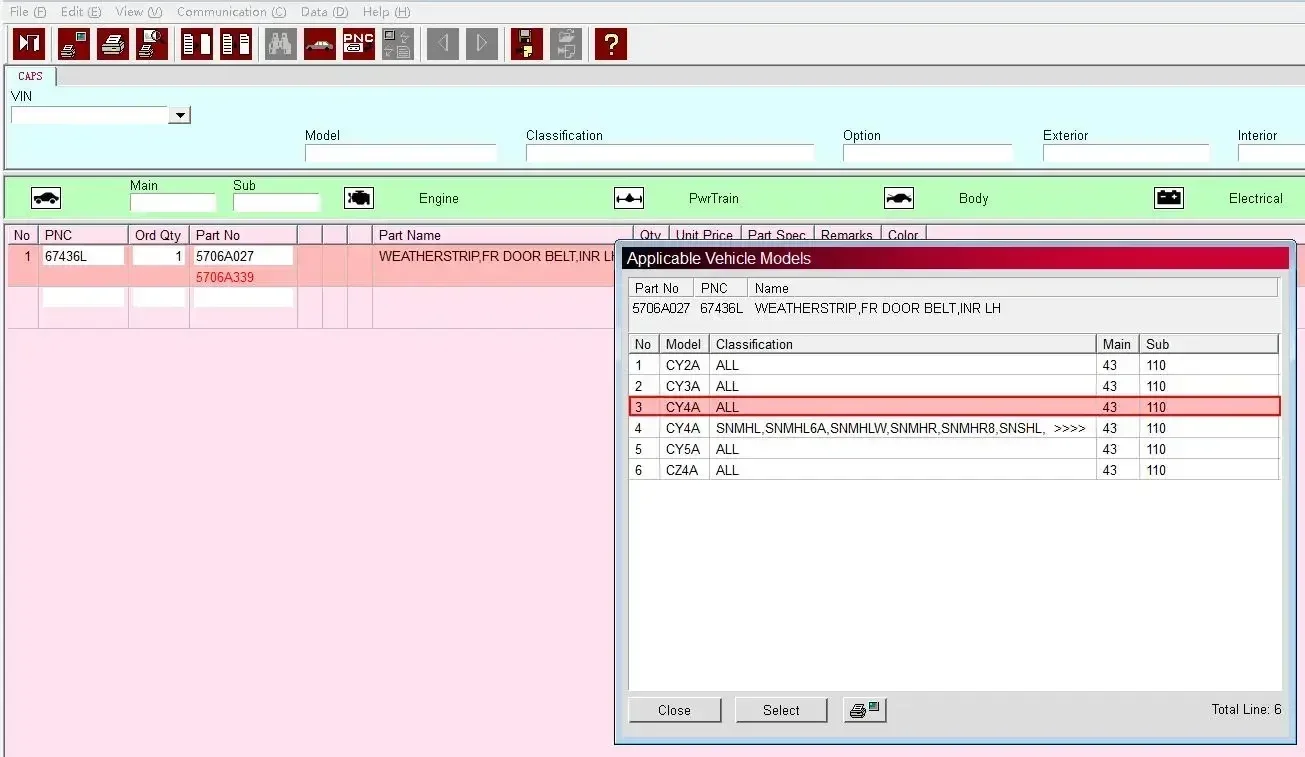Select the Engine group icon
The width and height of the screenshot is (1305, 757).
pyautogui.click(x=359, y=198)
